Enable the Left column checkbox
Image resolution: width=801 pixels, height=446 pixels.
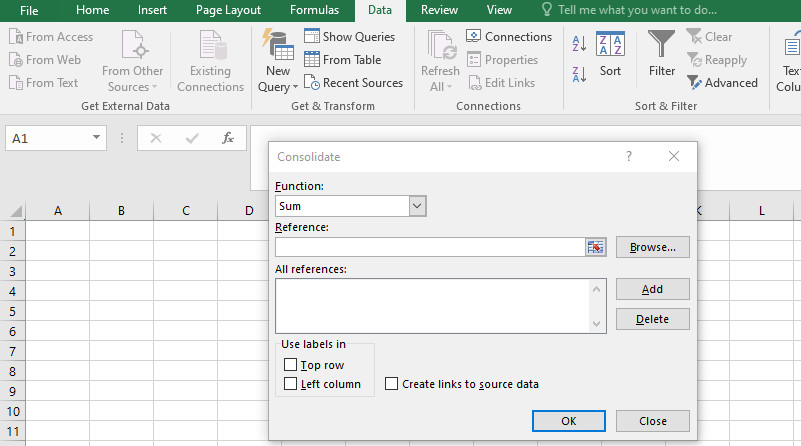pos(290,384)
